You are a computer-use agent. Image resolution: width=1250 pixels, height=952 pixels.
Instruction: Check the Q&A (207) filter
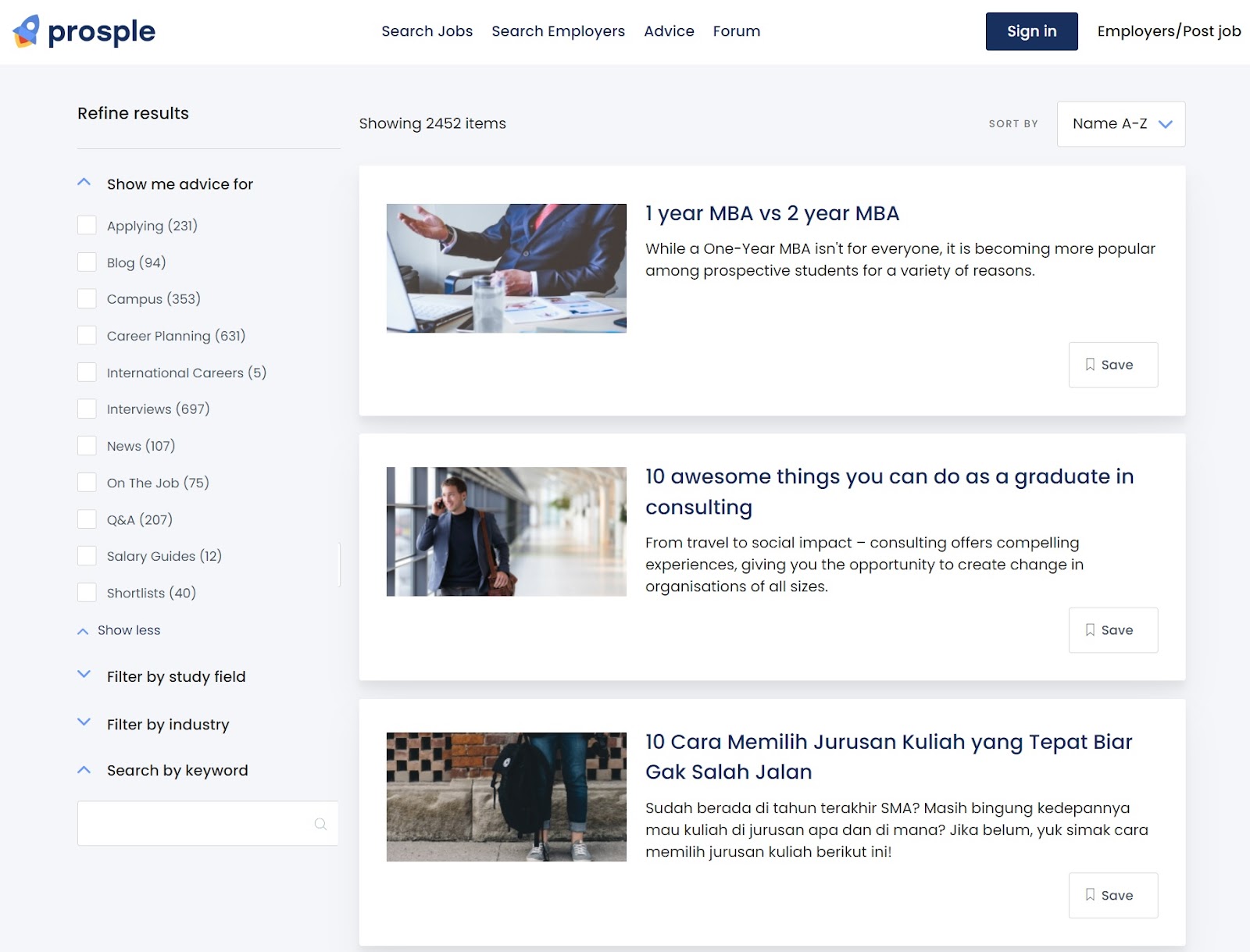[87, 519]
